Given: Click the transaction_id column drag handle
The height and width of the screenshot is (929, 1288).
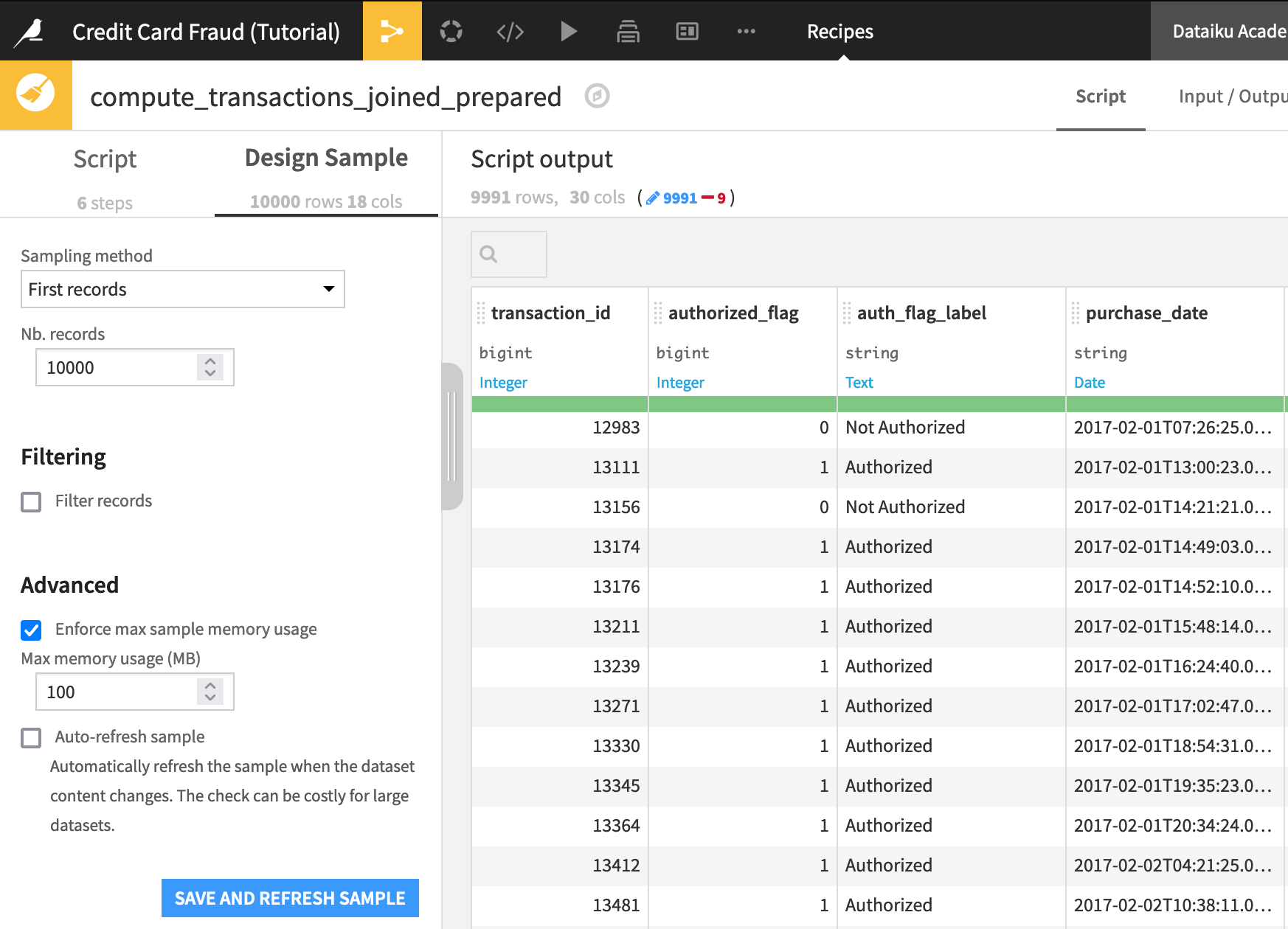Looking at the screenshot, I should click(x=481, y=313).
